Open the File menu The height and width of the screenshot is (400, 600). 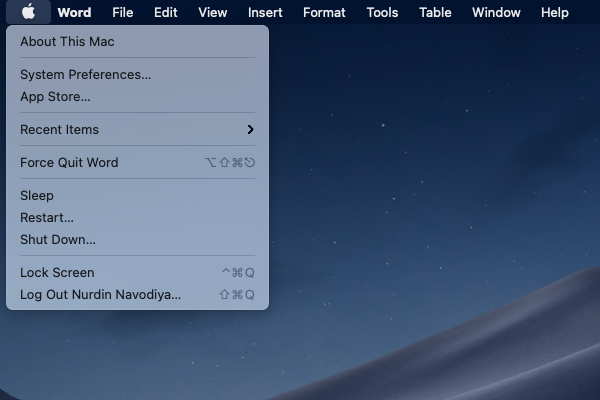click(122, 12)
